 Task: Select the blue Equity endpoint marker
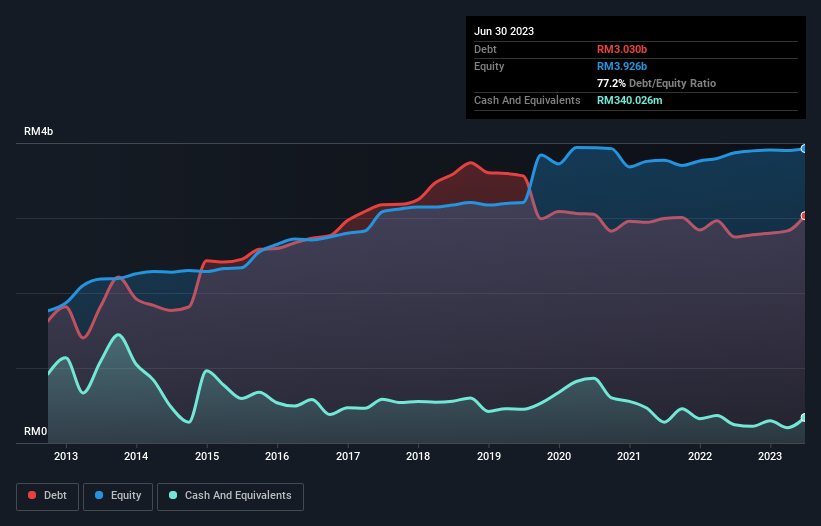click(x=804, y=149)
